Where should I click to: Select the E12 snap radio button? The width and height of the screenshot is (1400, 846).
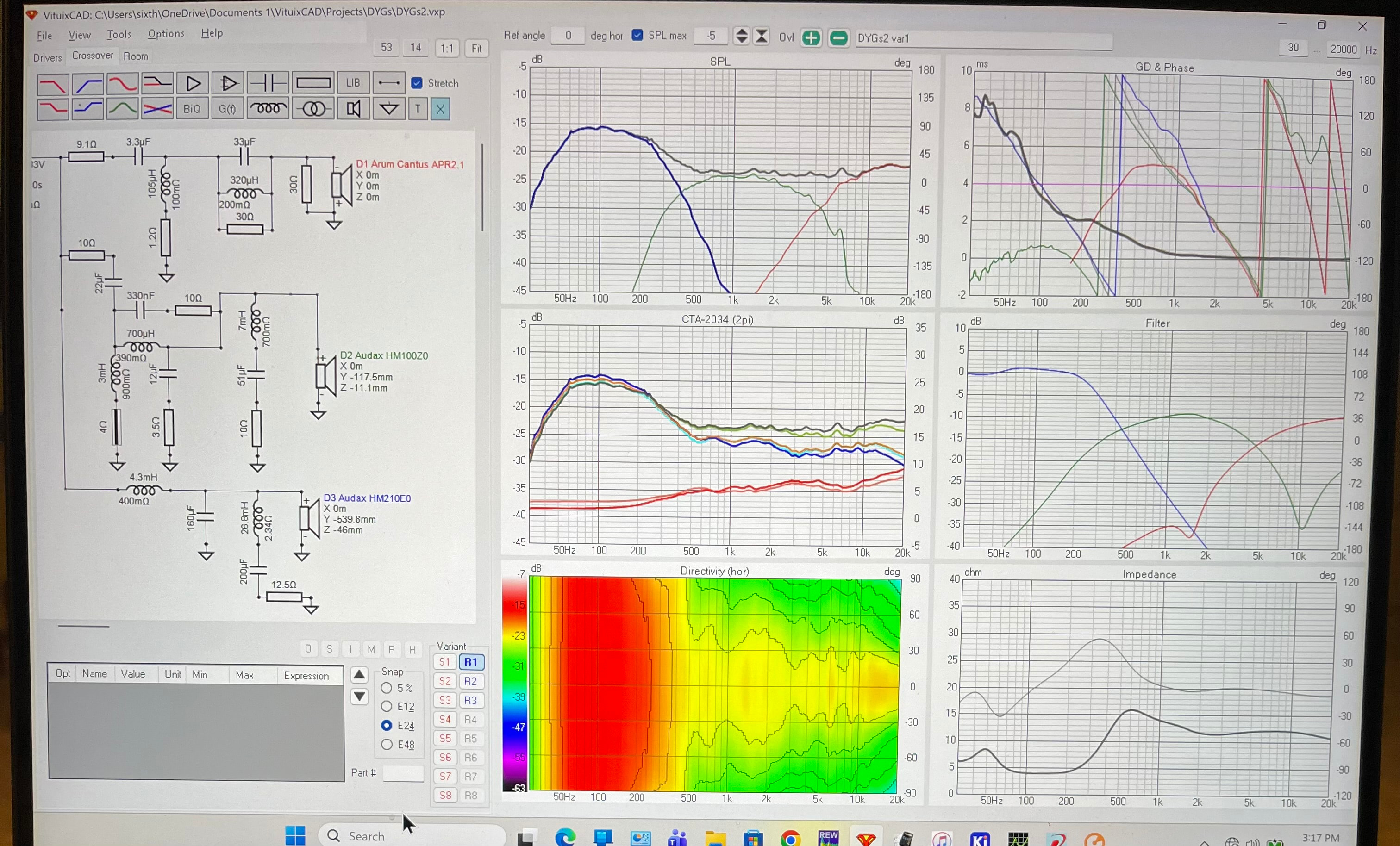click(x=387, y=706)
